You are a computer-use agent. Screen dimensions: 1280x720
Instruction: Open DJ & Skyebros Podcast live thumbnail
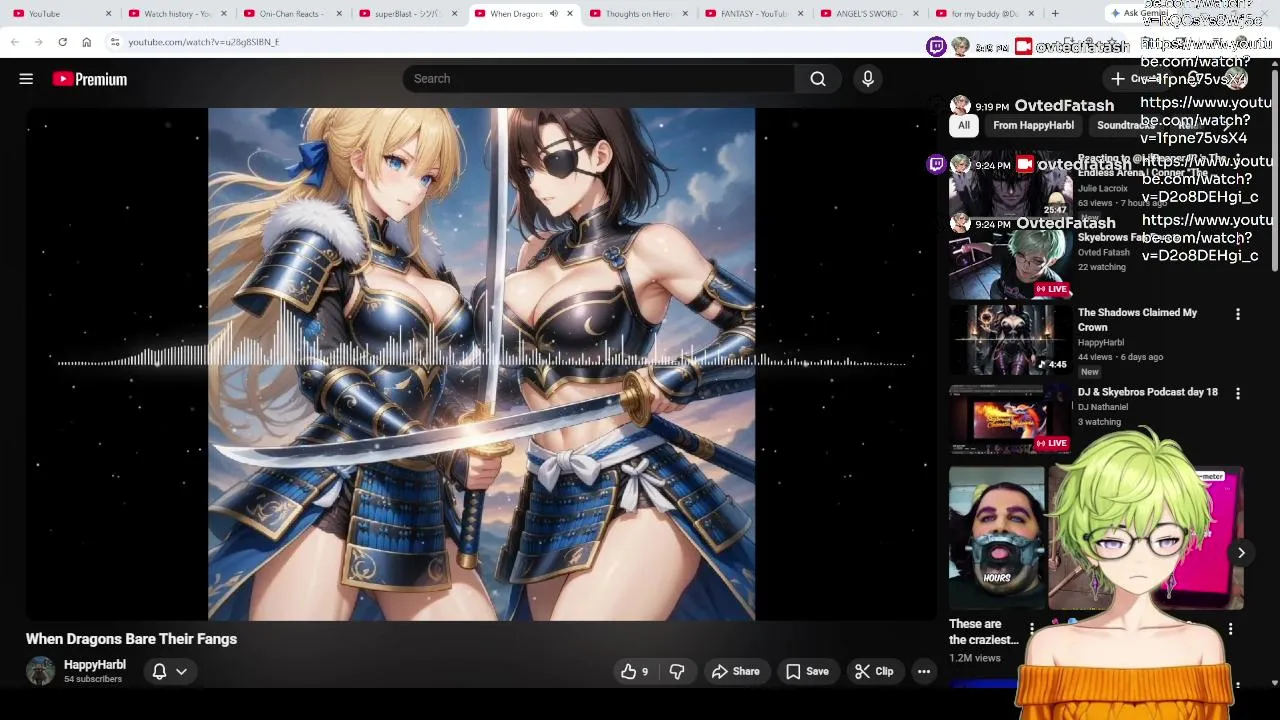1010,419
